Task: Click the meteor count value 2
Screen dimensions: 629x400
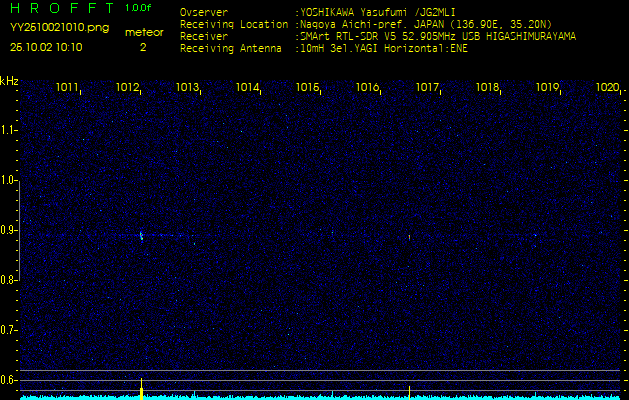Action: pos(143,47)
